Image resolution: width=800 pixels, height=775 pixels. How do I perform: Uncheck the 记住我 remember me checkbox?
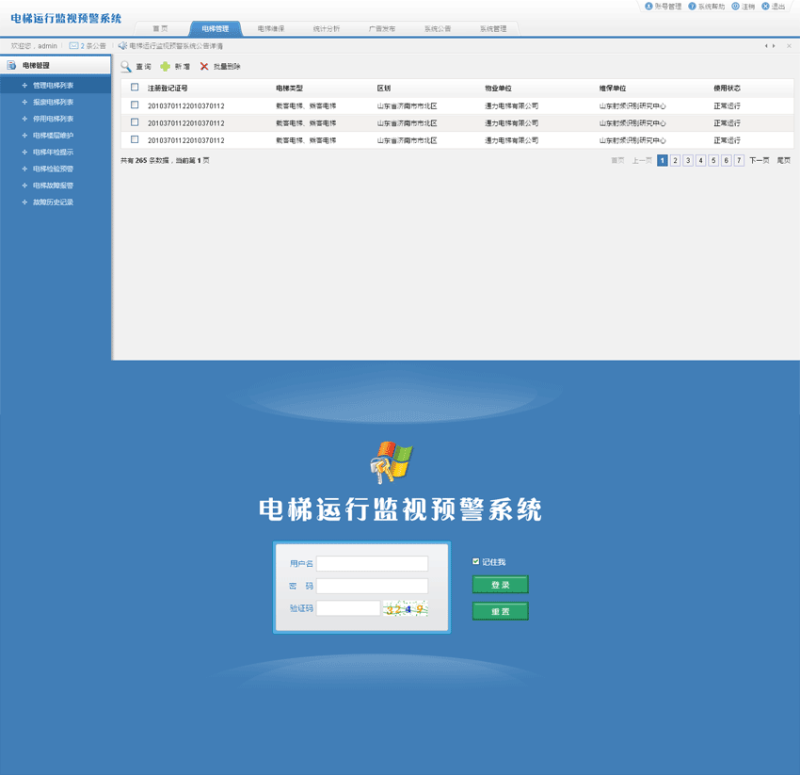tap(476, 561)
